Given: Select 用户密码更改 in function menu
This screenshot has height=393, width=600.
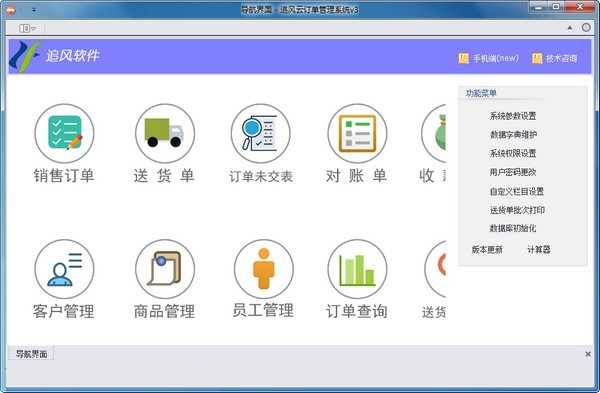Looking at the screenshot, I should point(513,172).
